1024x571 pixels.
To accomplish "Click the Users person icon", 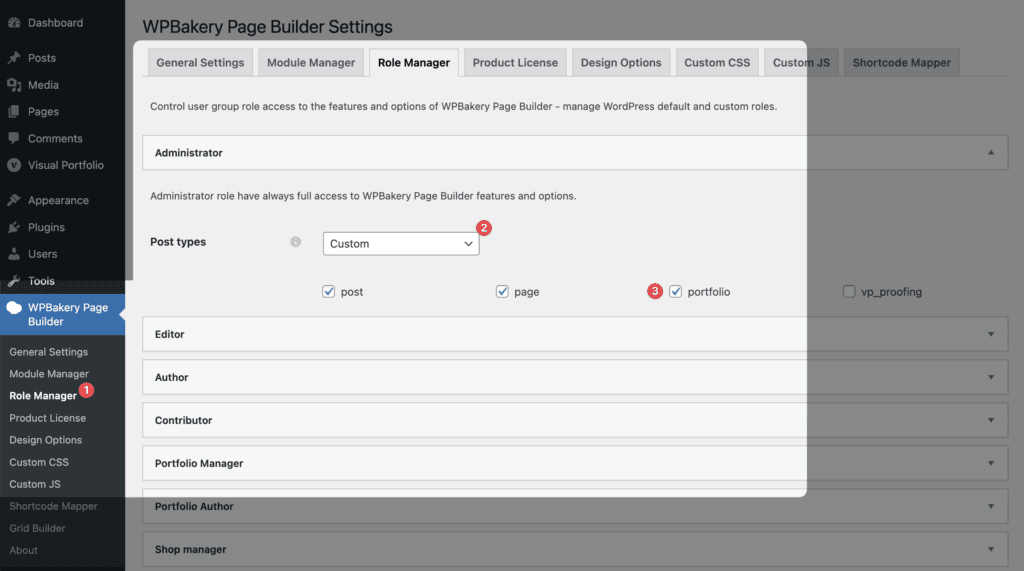I will click(x=14, y=254).
